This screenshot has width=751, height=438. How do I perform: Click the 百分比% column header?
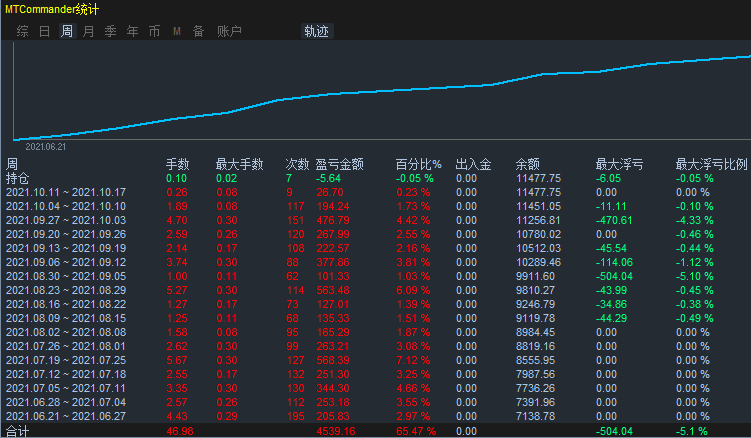pos(419,164)
